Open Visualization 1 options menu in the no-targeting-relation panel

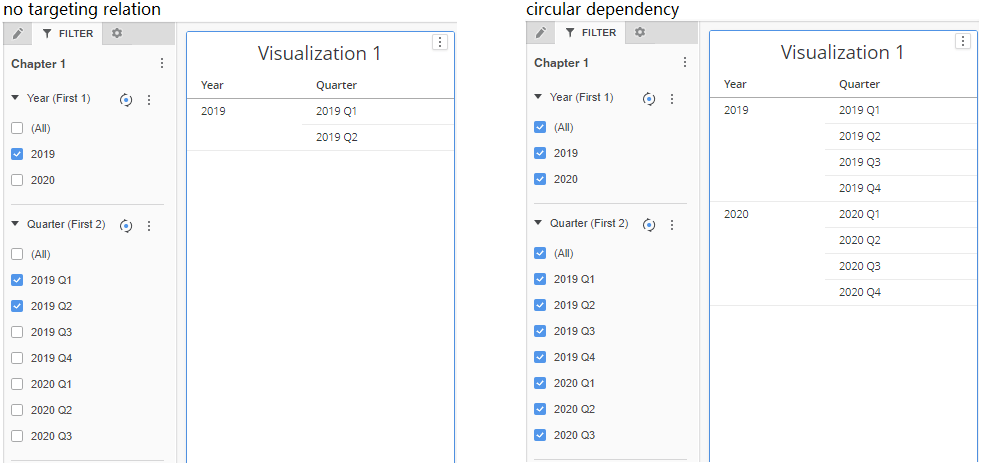click(439, 42)
